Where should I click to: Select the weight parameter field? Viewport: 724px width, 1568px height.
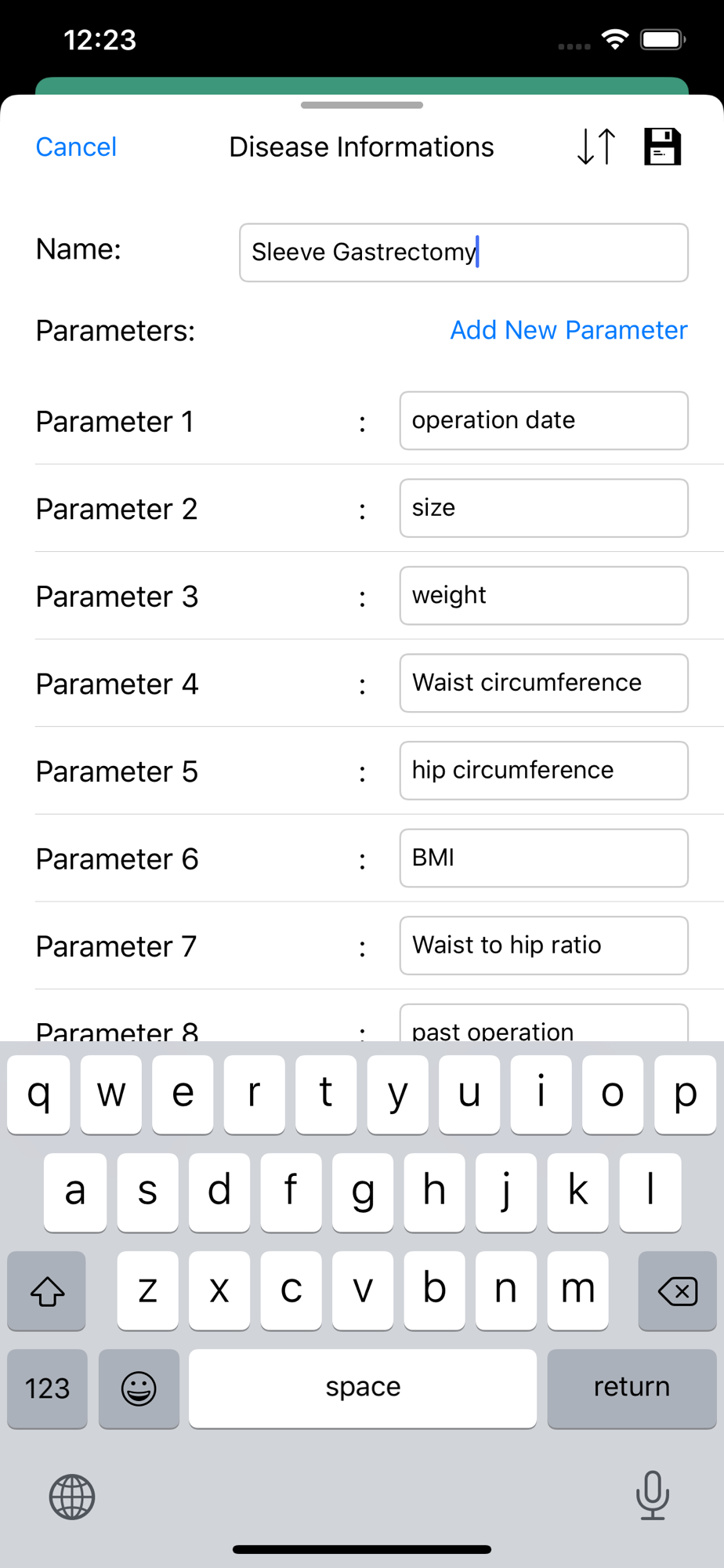pos(543,596)
